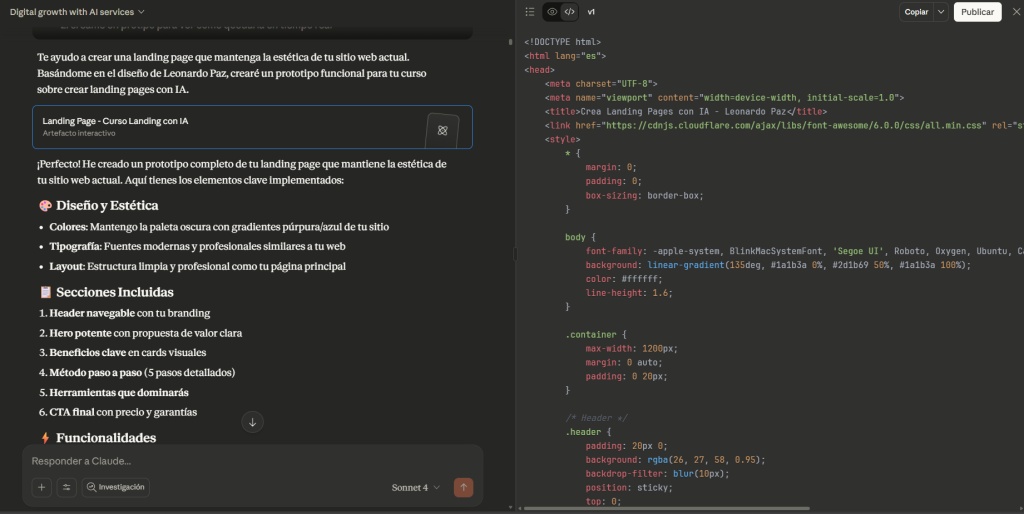Click the Diseño y Estética heading
The height and width of the screenshot is (514, 1024).
coord(99,206)
